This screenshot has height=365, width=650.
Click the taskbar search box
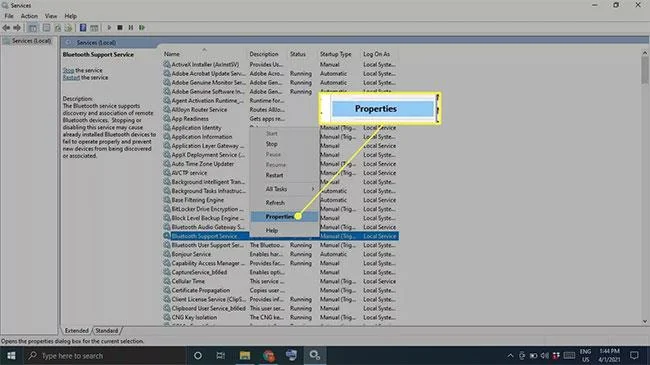[104, 356]
